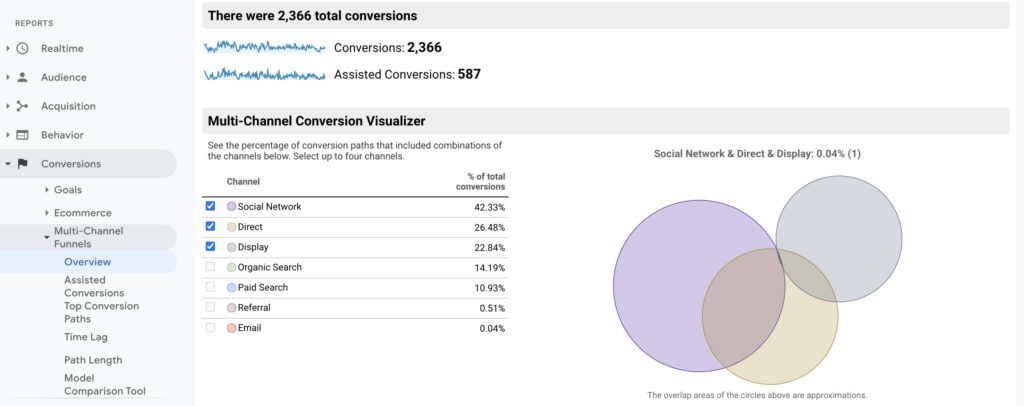Click the Conversions: 2,366 label
This screenshot has width=1024, height=406.
pyautogui.click(x=388, y=48)
